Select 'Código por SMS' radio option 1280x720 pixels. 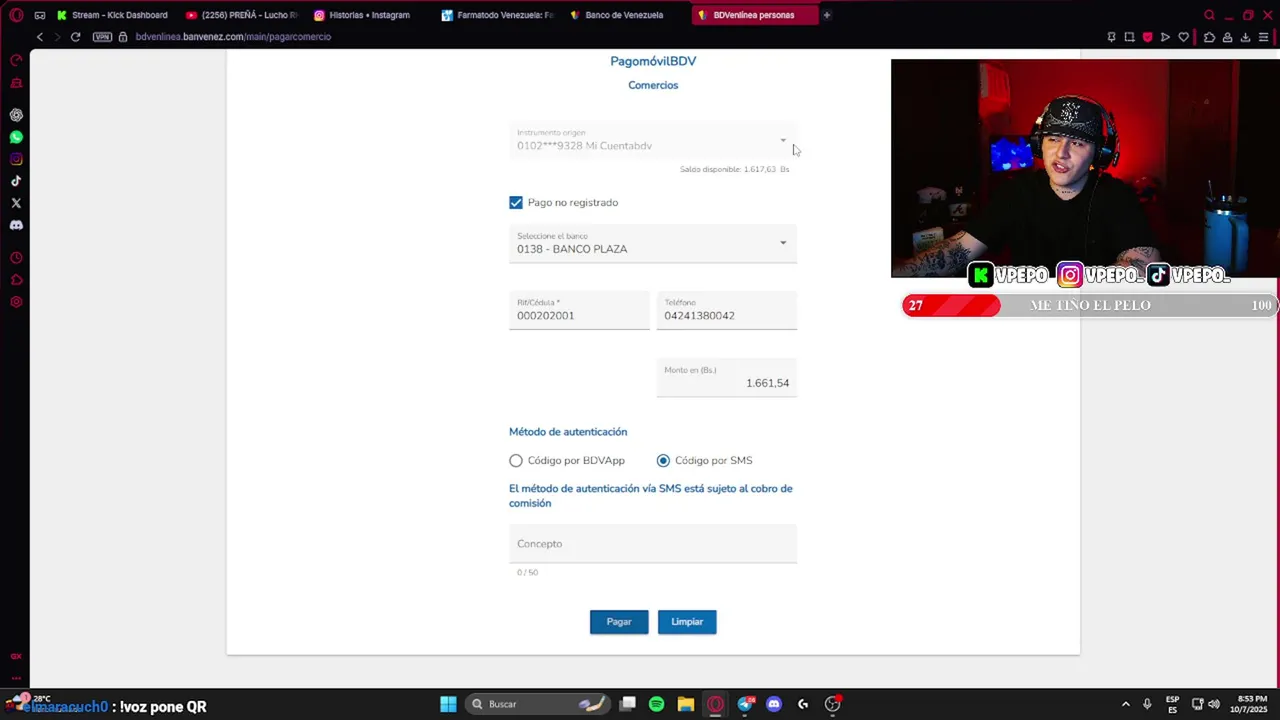point(663,461)
